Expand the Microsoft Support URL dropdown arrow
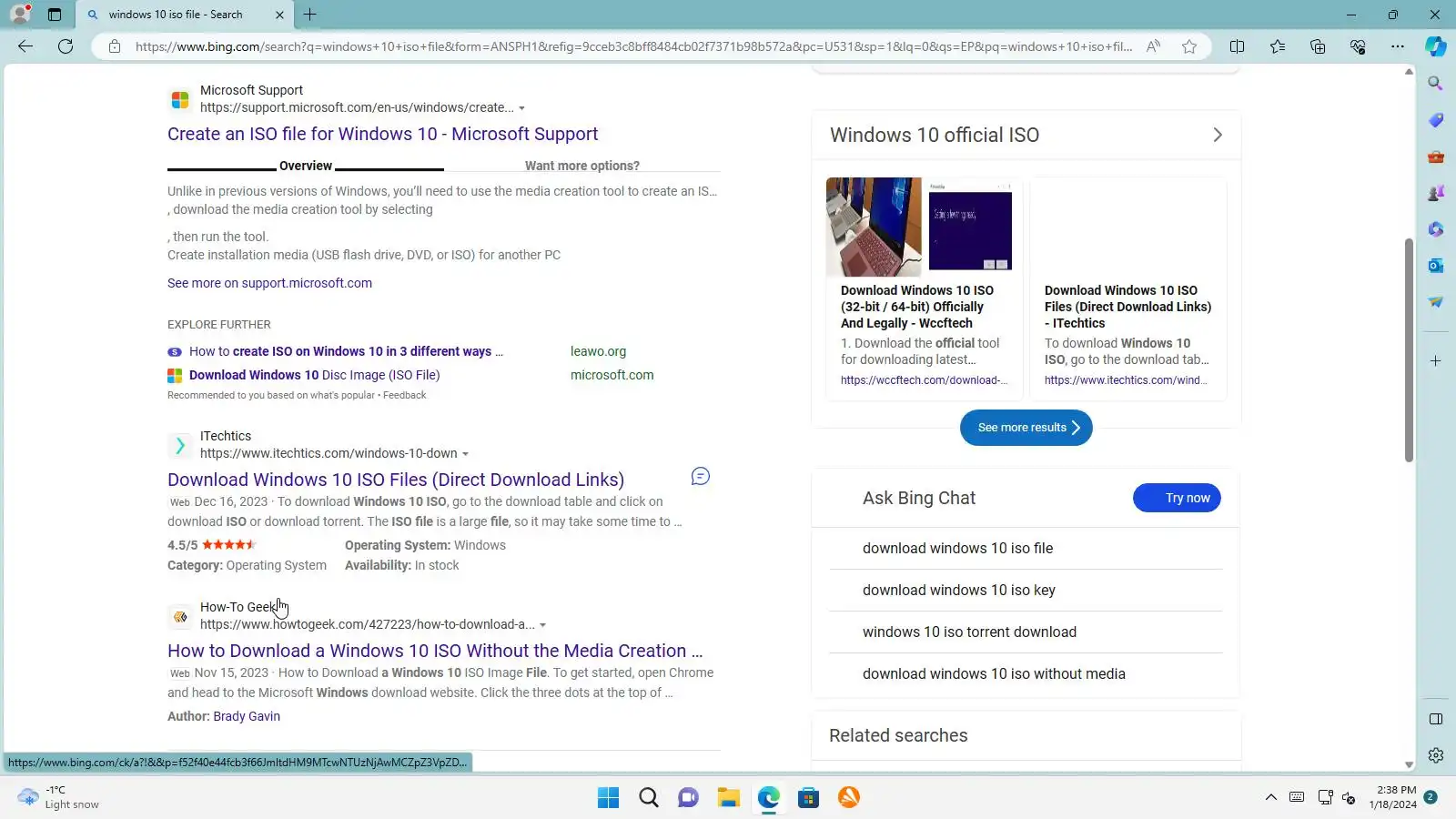This screenshot has width=1456, height=819. (x=521, y=108)
